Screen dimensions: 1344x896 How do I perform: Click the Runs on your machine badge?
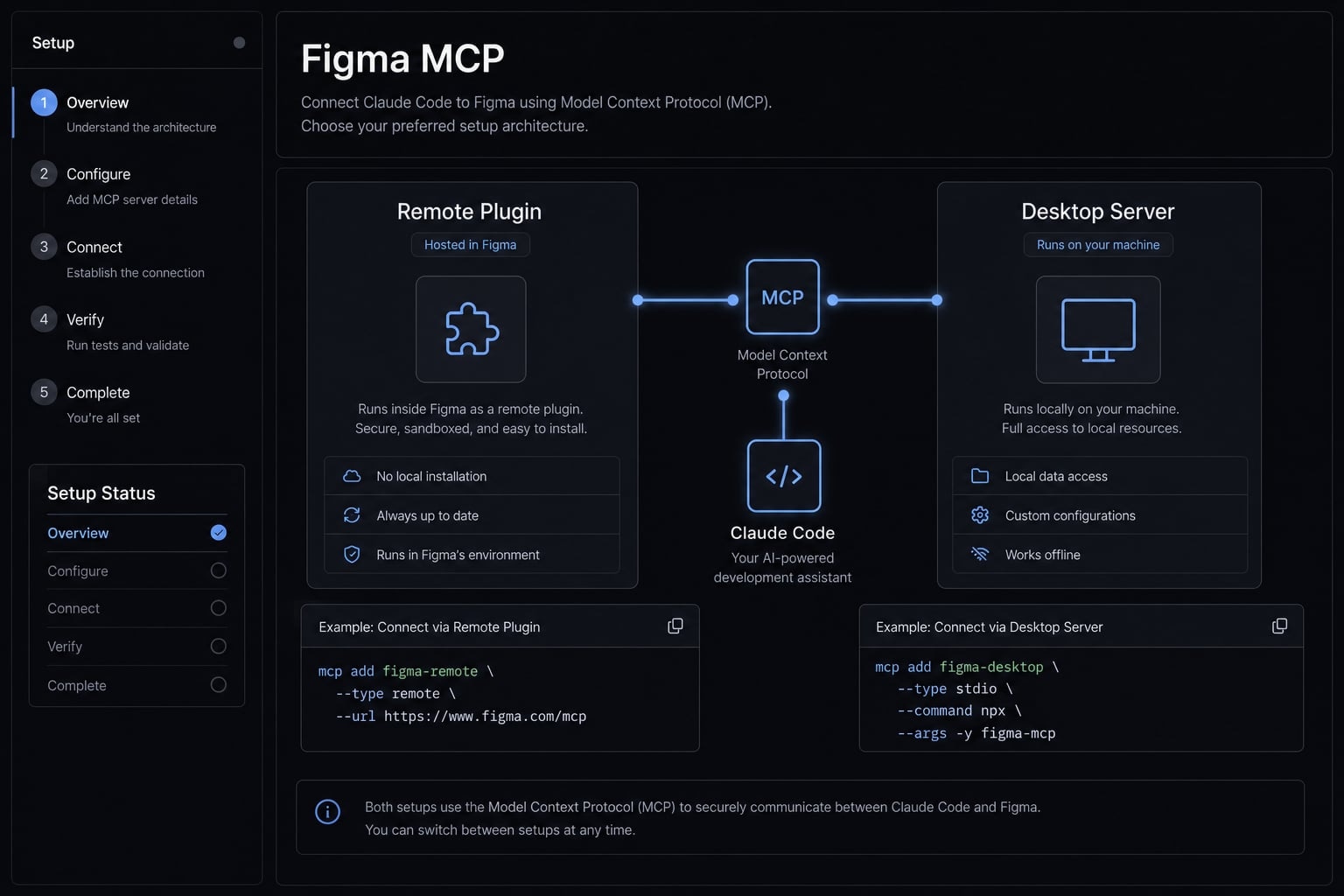(1098, 245)
